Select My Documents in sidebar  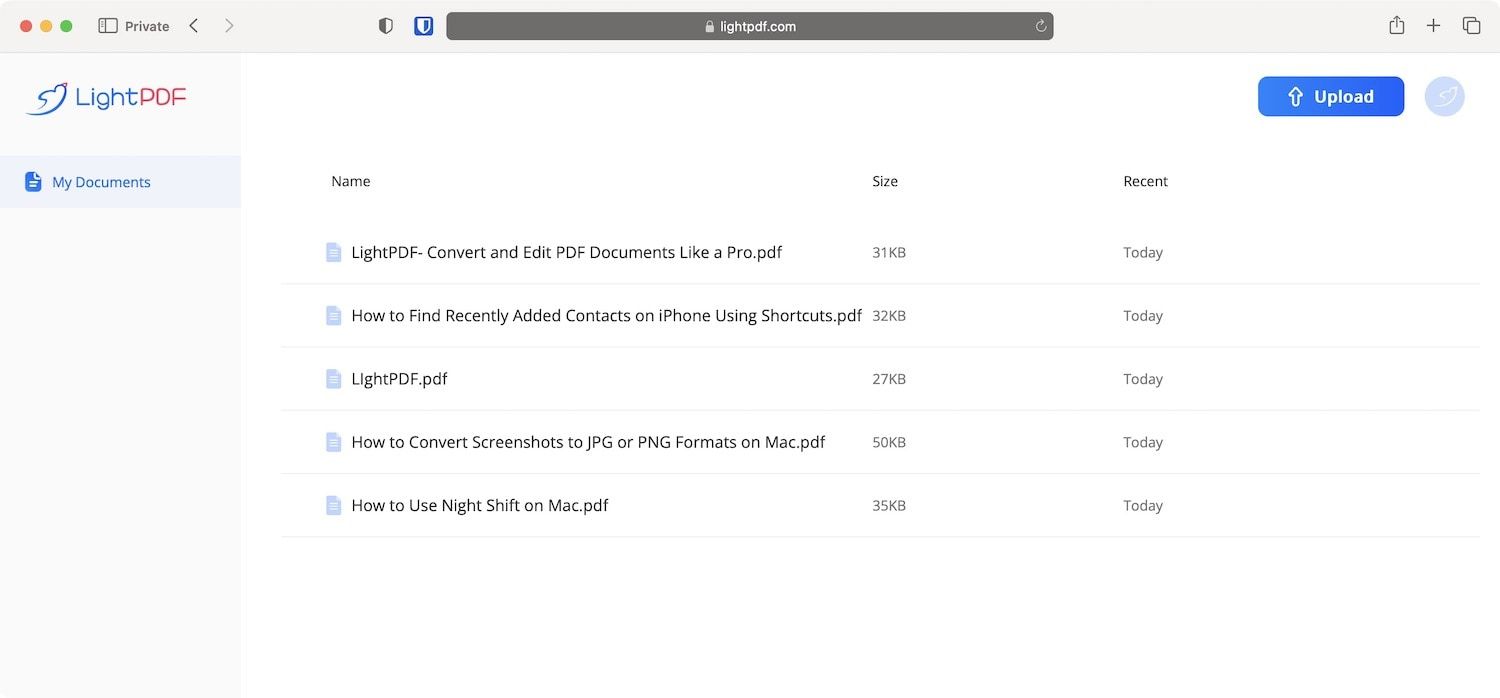pos(101,182)
